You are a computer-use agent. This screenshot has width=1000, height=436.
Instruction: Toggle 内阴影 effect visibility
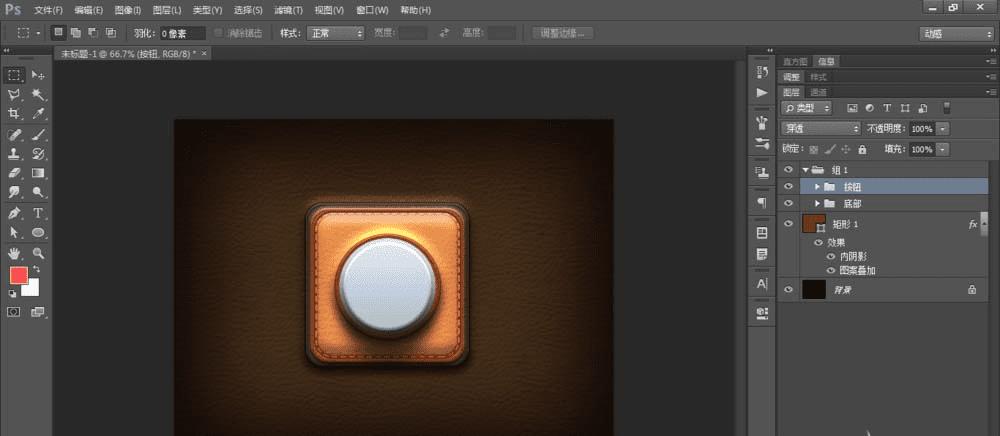pos(831,256)
